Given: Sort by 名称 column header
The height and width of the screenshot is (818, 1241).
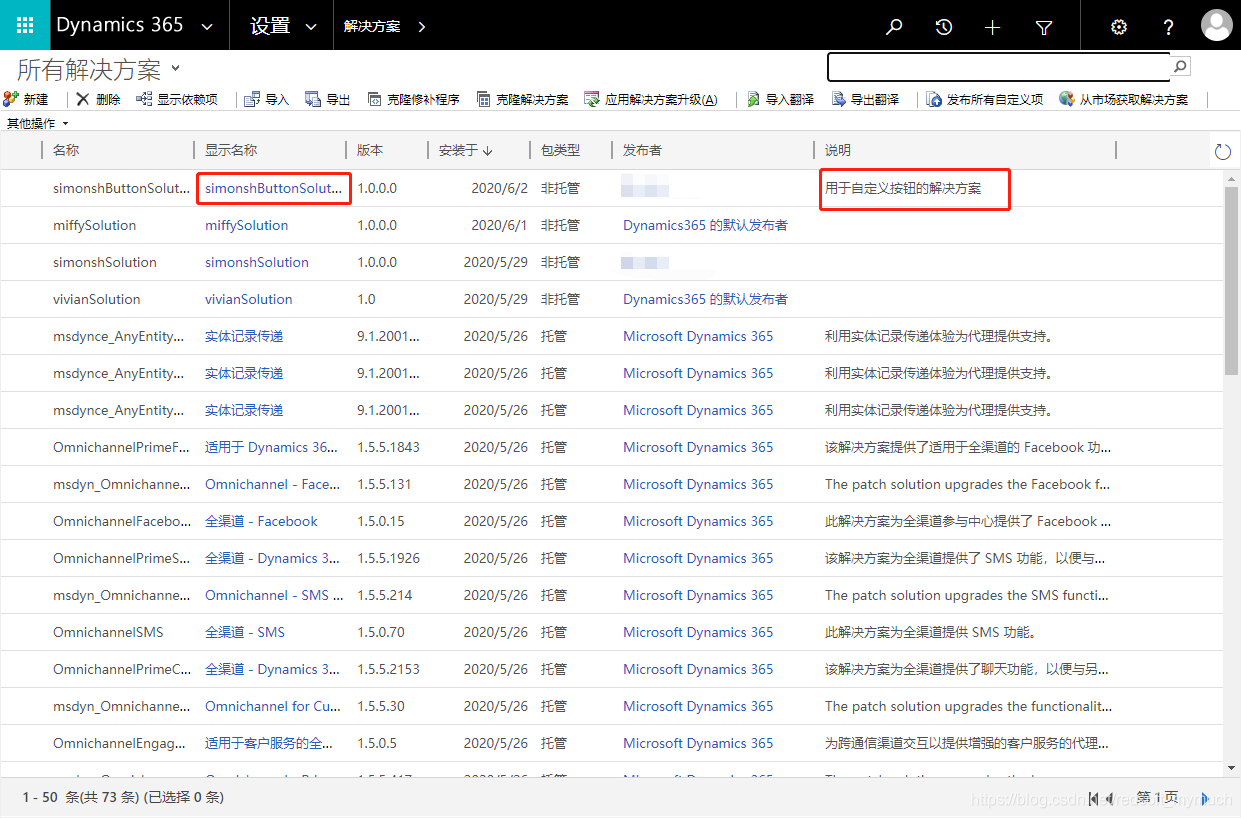Looking at the screenshot, I should point(66,150).
